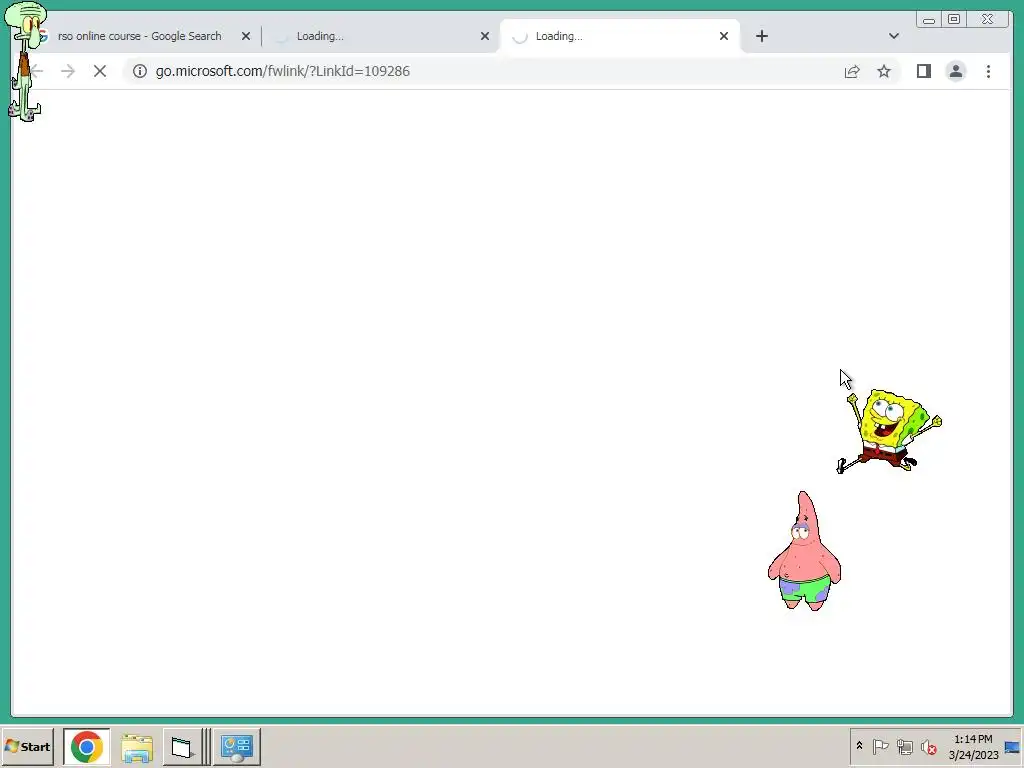Select the active Loading tab
1024x768 pixels.
[x=620, y=36]
